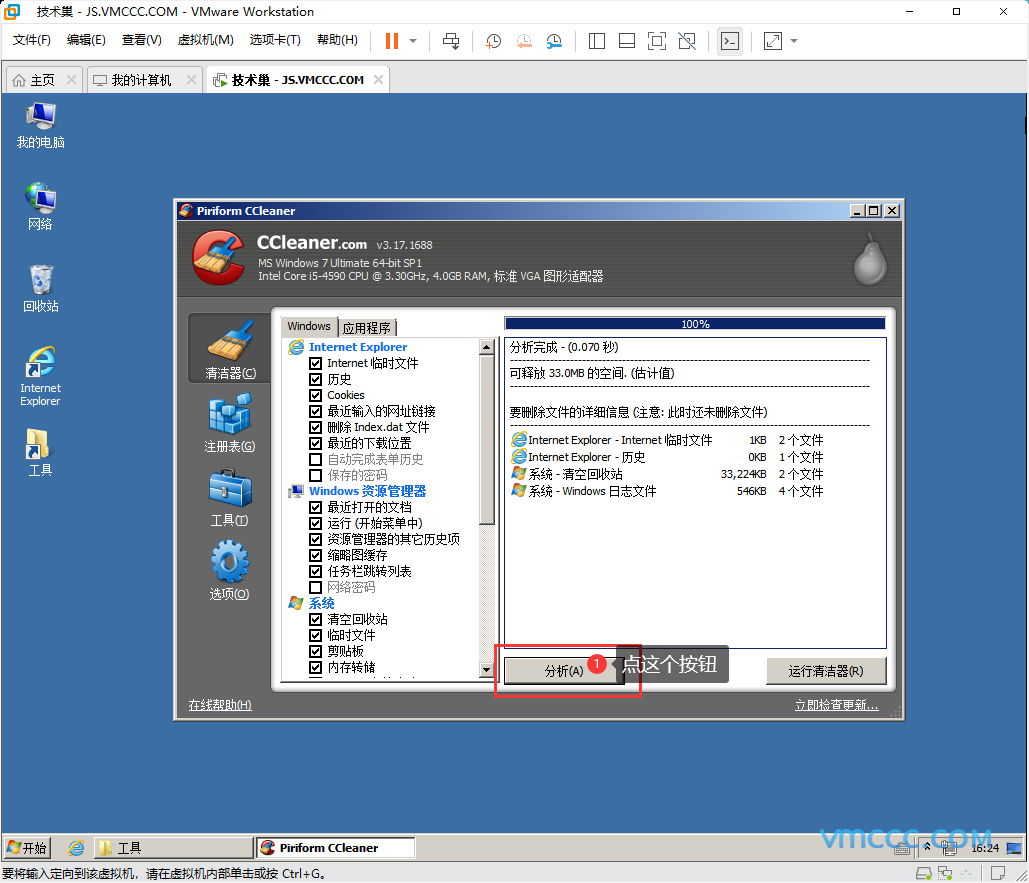
Task: Click the 分析(A) analyze button
Action: coord(564,670)
